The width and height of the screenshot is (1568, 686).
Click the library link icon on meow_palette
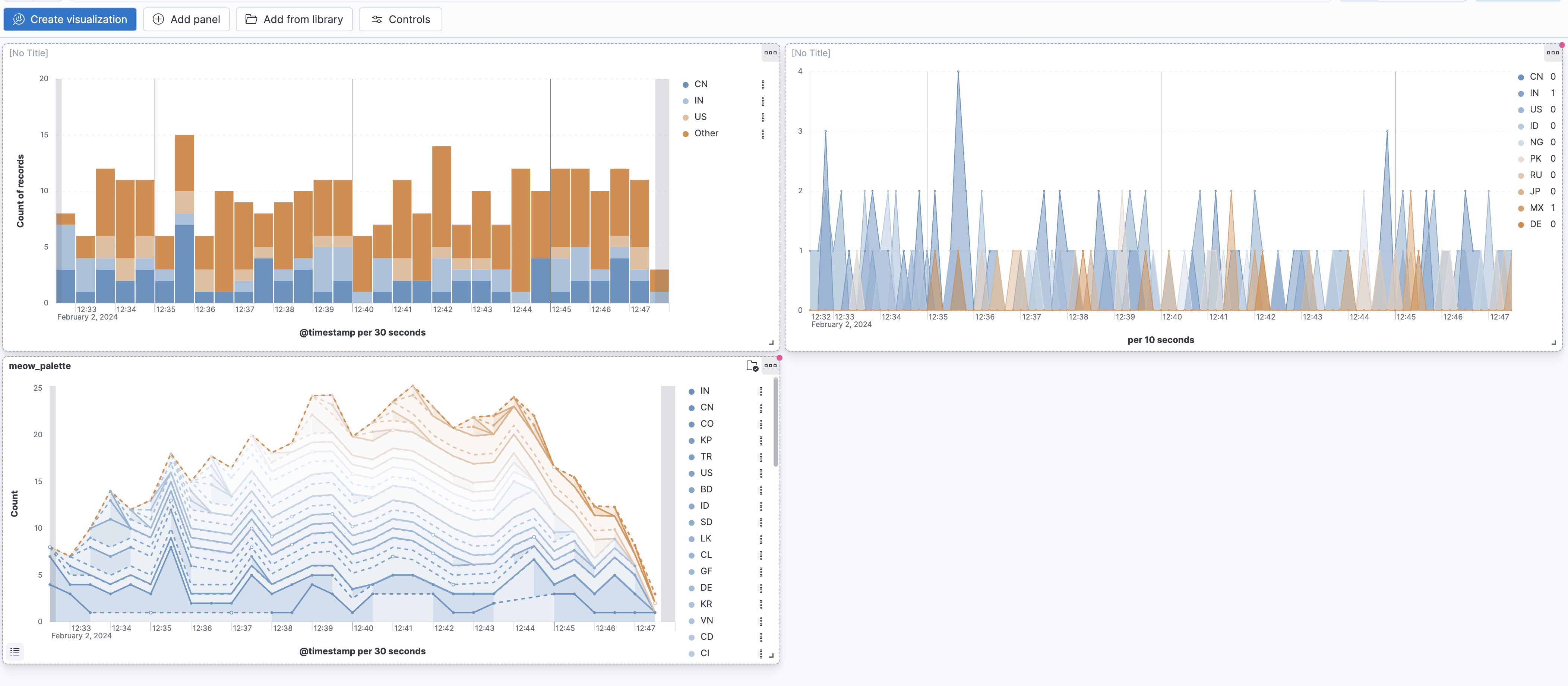pos(752,365)
